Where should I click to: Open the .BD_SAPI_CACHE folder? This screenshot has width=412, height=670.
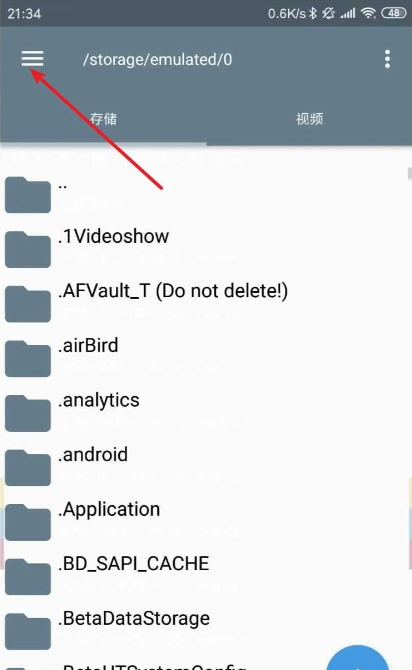coord(206,576)
